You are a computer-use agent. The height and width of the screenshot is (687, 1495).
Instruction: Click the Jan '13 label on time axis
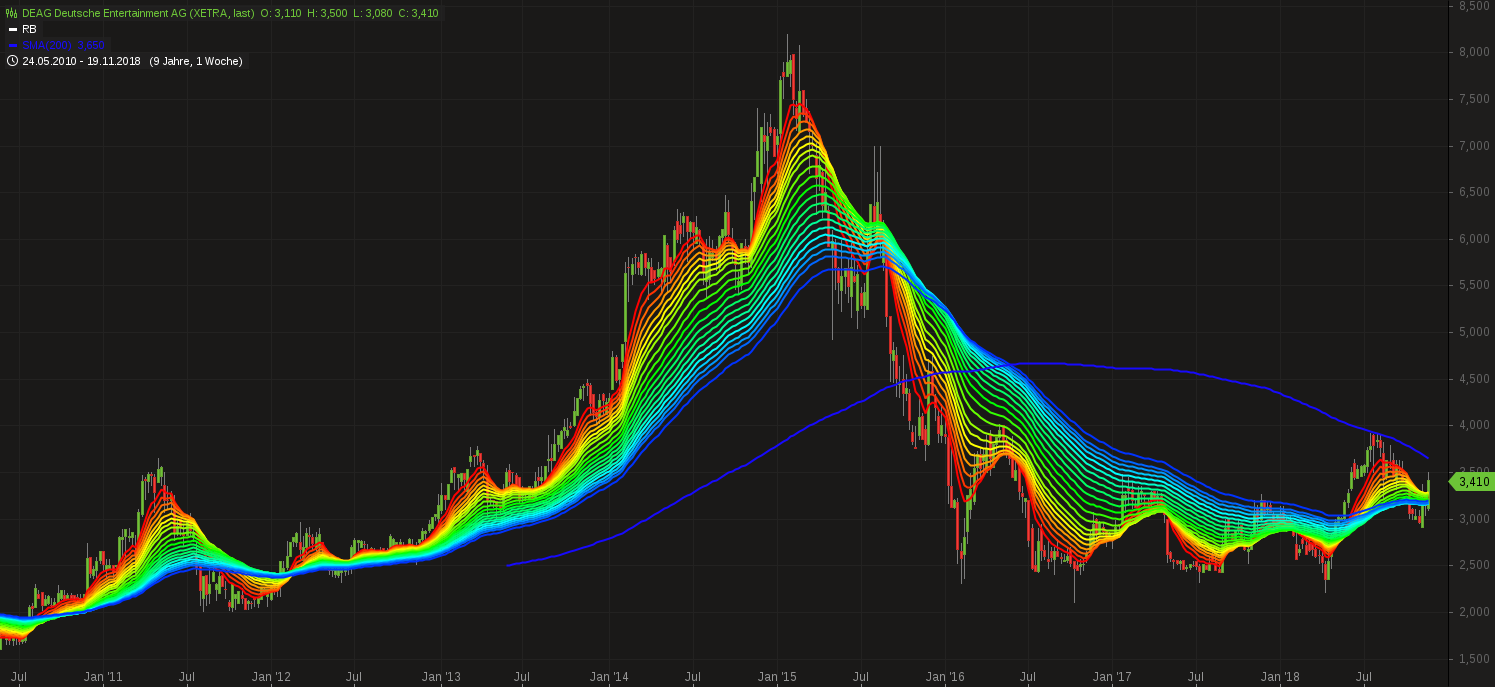point(441,677)
